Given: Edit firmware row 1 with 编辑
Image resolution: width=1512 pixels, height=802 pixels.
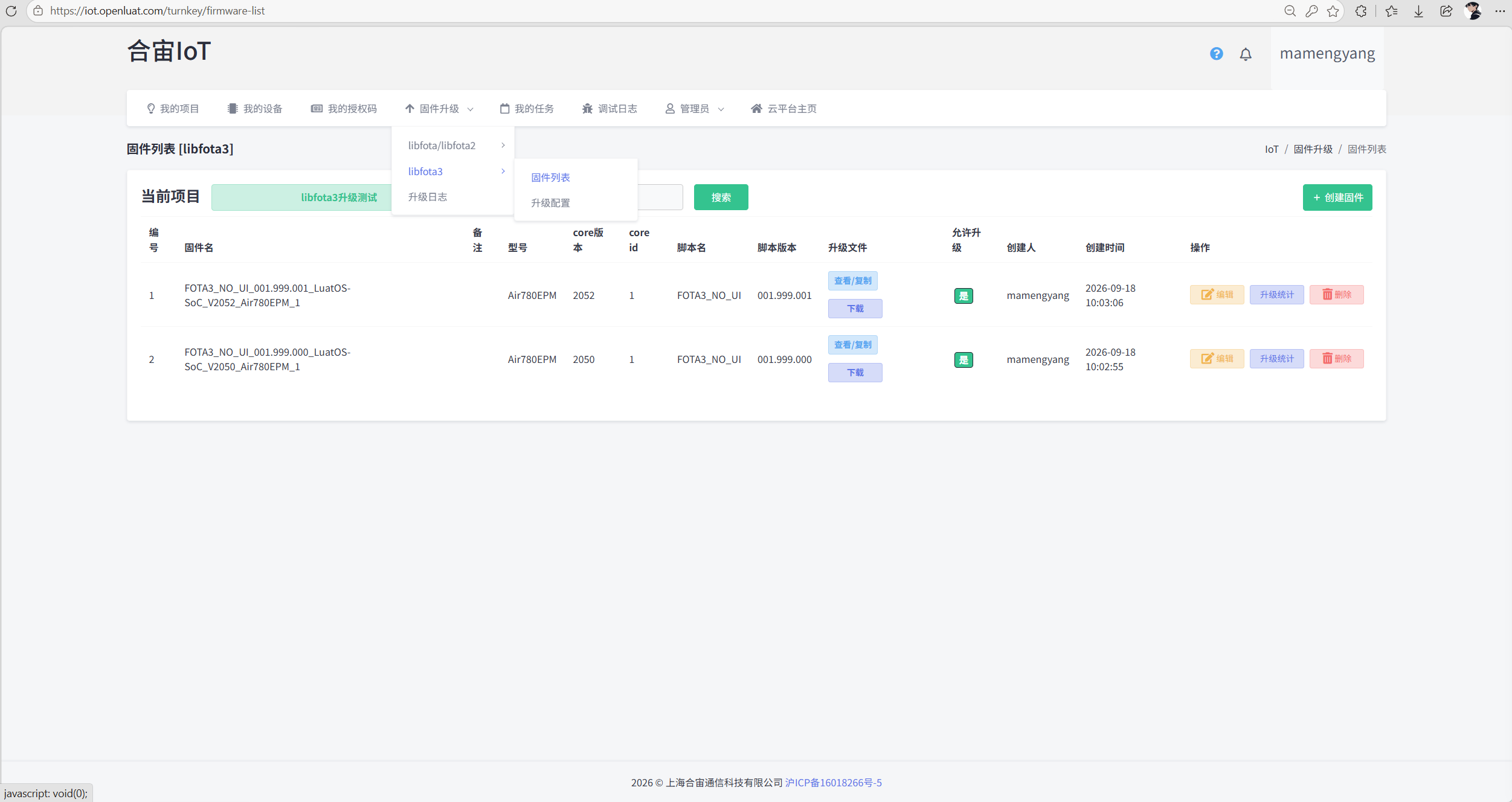Looking at the screenshot, I should (x=1217, y=295).
